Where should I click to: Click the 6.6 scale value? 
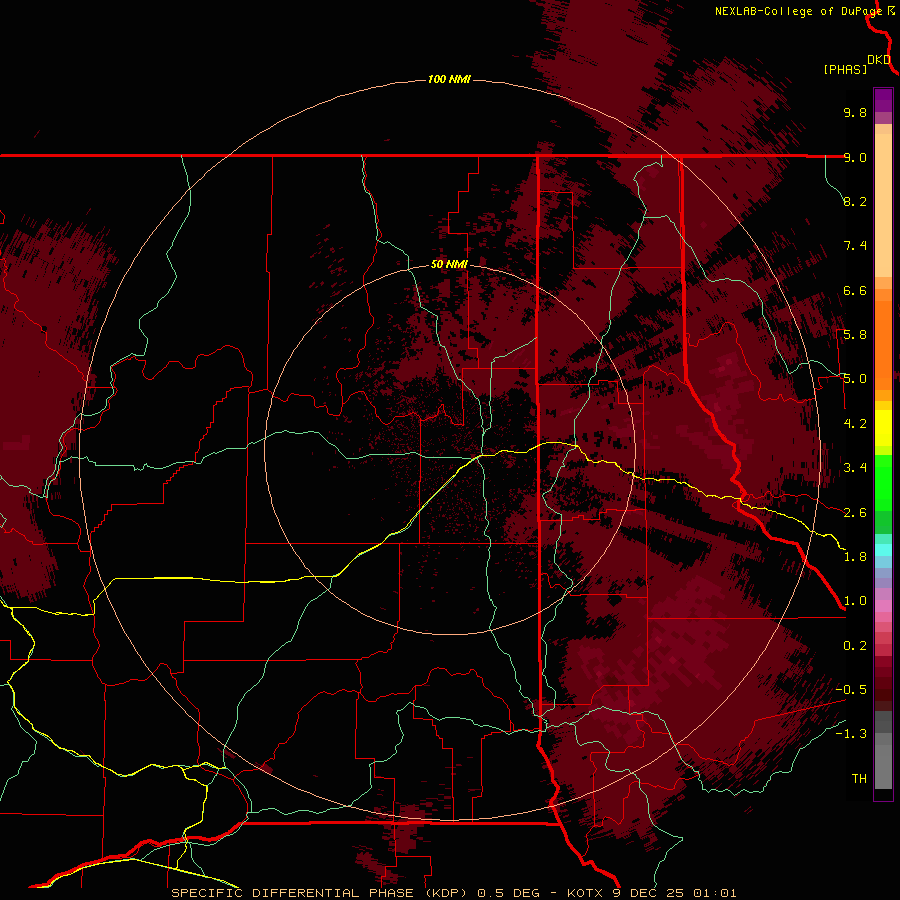click(x=855, y=290)
